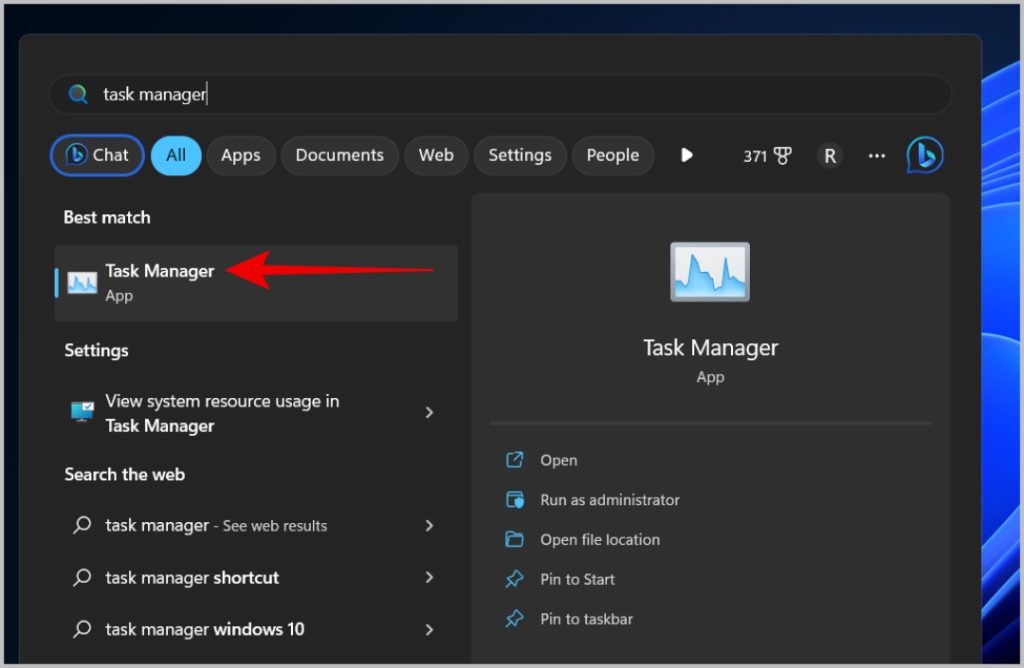This screenshot has height=668, width=1024.
Task: Expand 'task manager windows 10' suggestion chevron
Action: [x=429, y=629]
